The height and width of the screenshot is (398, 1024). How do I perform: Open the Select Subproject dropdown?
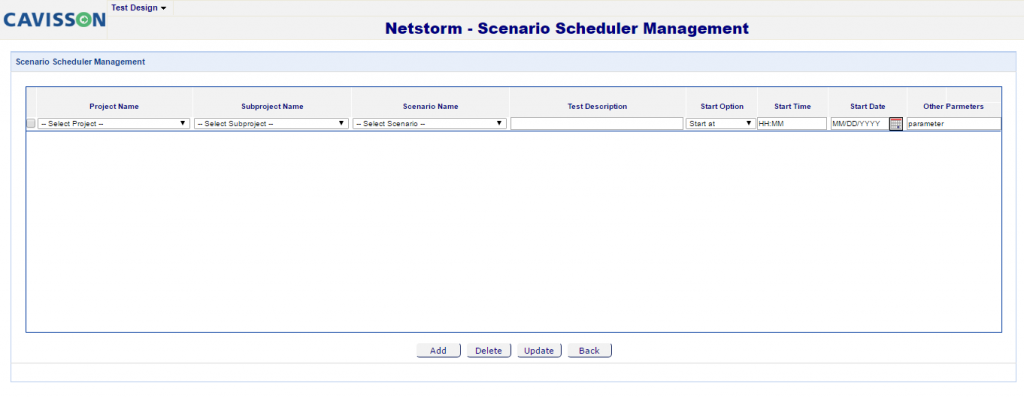pyautogui.click(x=271, y=124)
